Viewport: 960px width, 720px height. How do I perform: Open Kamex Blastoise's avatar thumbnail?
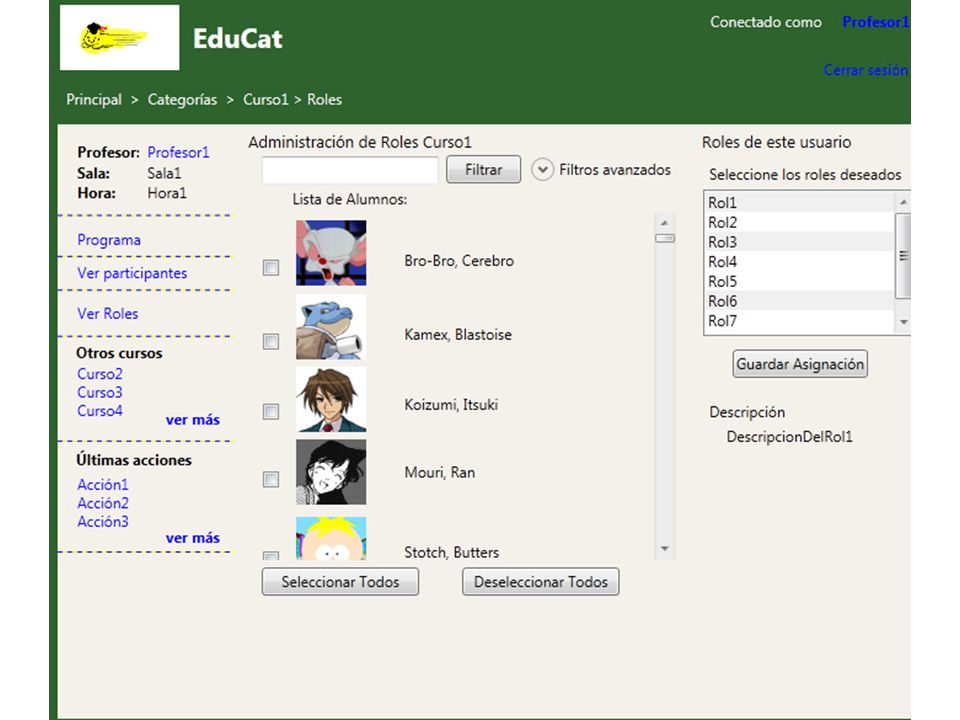tap(331, 327)
